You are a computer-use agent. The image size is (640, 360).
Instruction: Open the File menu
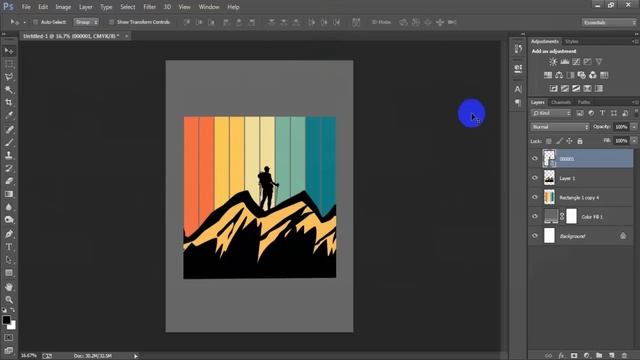pyautogui.click(x=26, y=7)
